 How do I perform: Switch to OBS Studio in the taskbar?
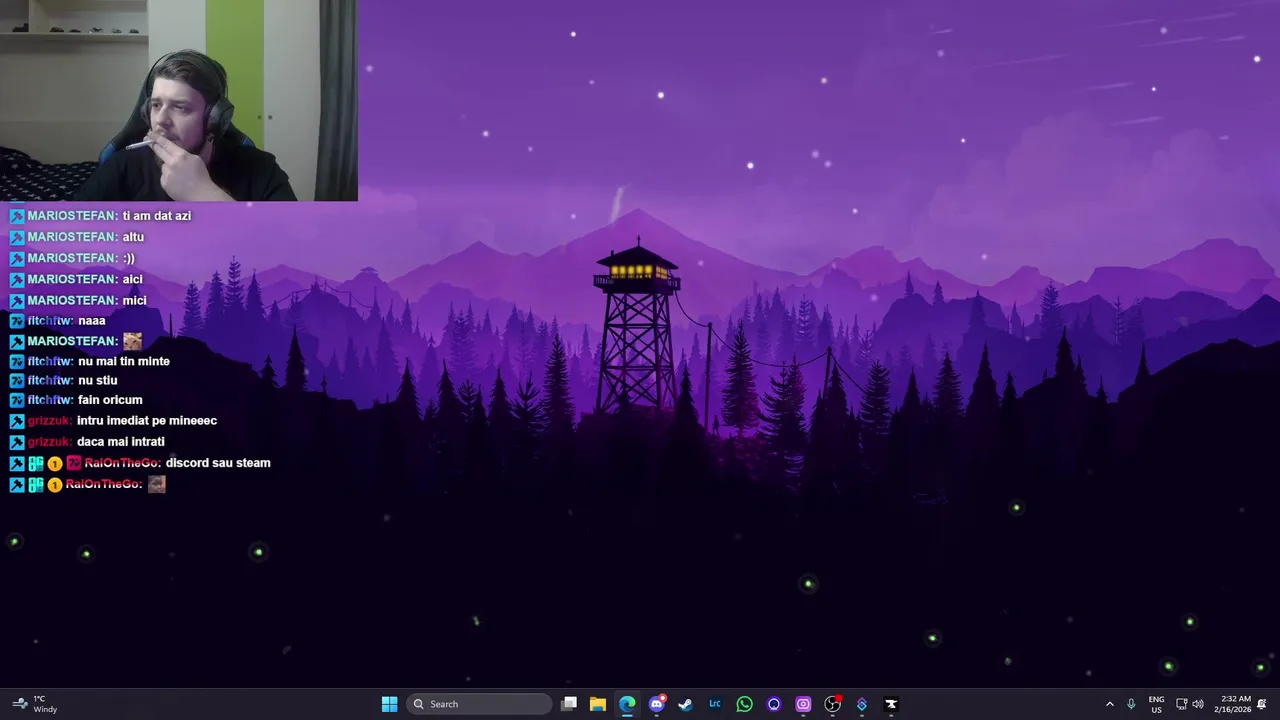click(x=832, y=704)
